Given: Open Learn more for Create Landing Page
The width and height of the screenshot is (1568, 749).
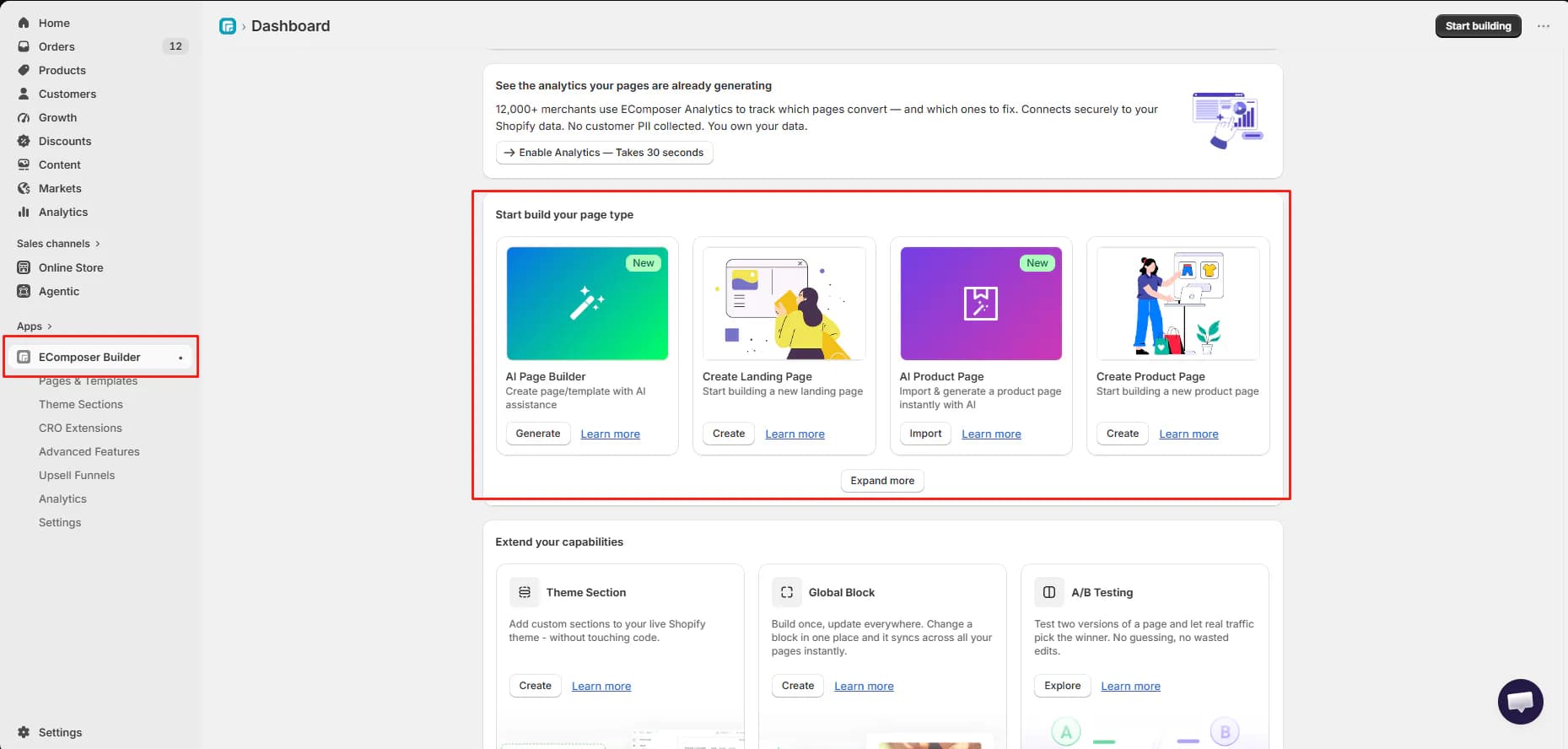Looking at the screenshot, I should tap(795, 434).
